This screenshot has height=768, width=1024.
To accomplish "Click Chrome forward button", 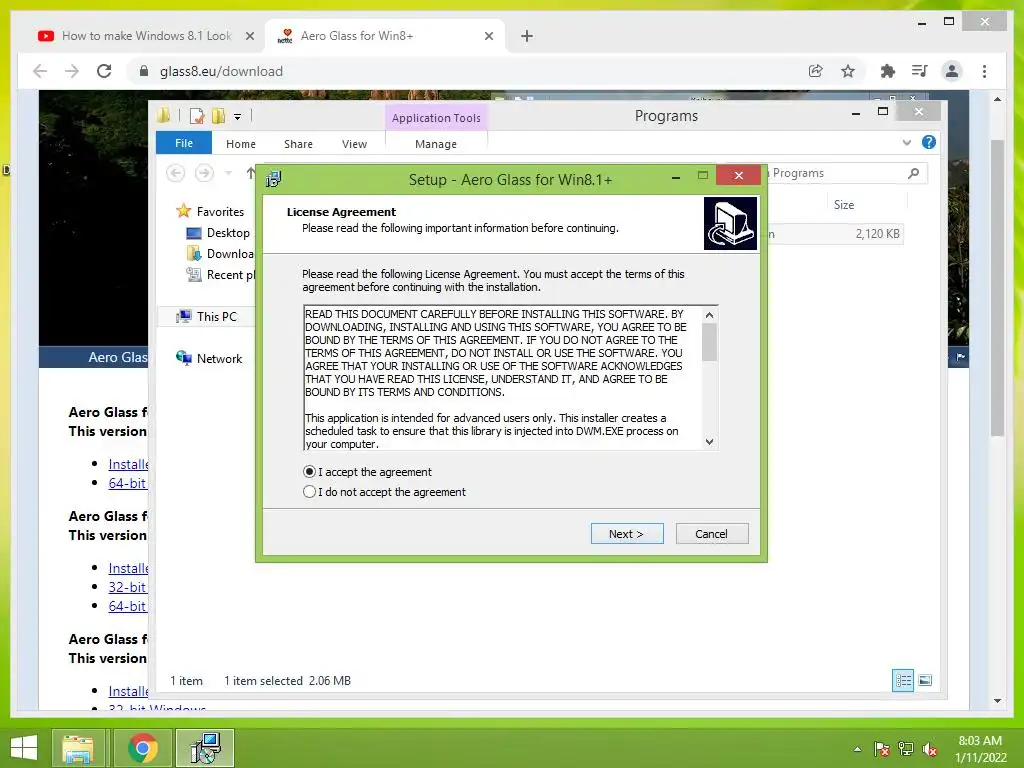I will (x=72, y=71).
